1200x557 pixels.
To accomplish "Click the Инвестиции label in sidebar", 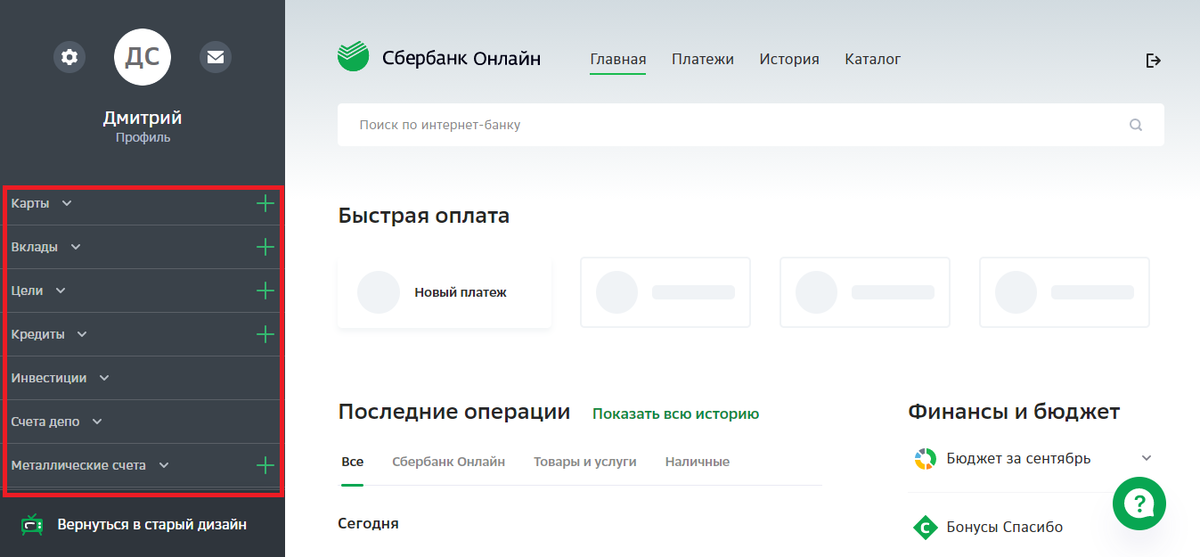I will point(49,378).
